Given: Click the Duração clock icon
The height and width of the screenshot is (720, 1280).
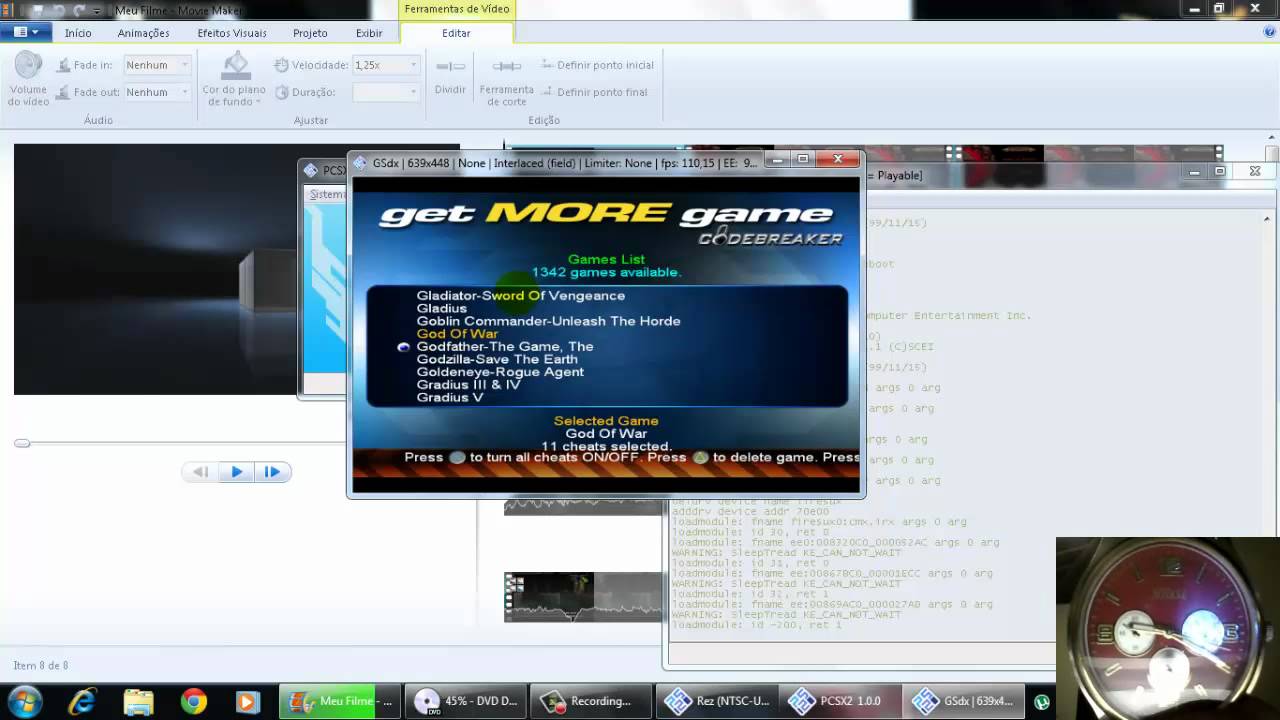Looking at the screenshot, I should click(x=281, y=92).
